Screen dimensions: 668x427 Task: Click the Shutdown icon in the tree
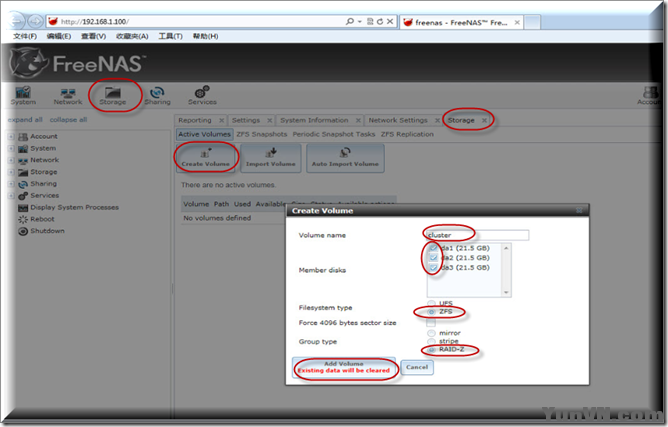pos(23,231)
